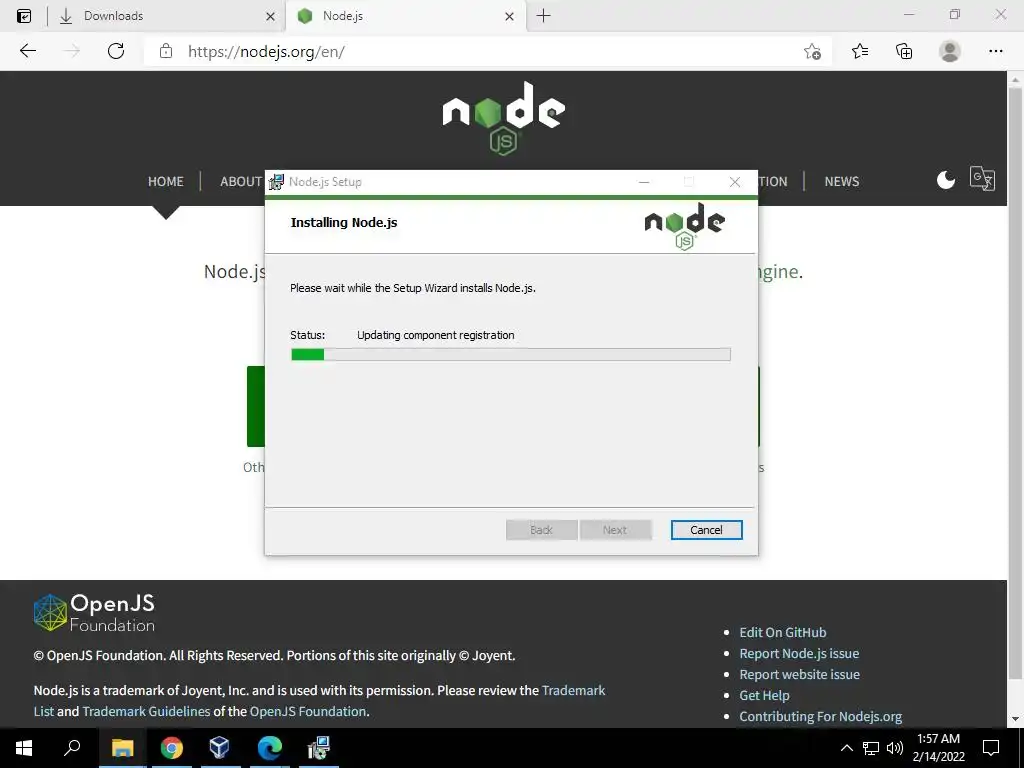Open the taskbar search icon
The image size is (1024, 768).
[72, 747]
